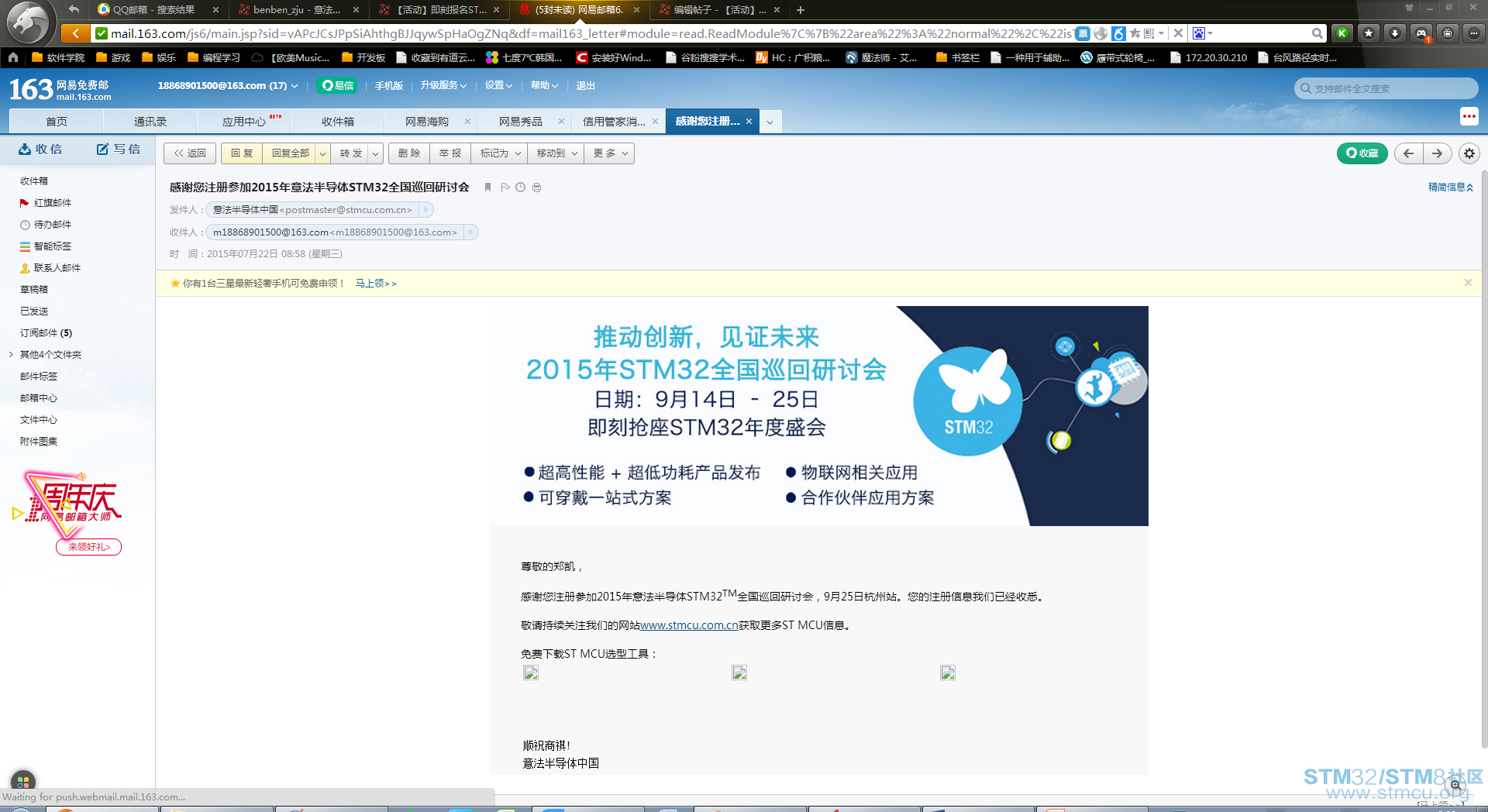This screenshot has width=1488, height=812.
Task: Expand account menu 18868901500@163.com
Action: click(227, 86)
